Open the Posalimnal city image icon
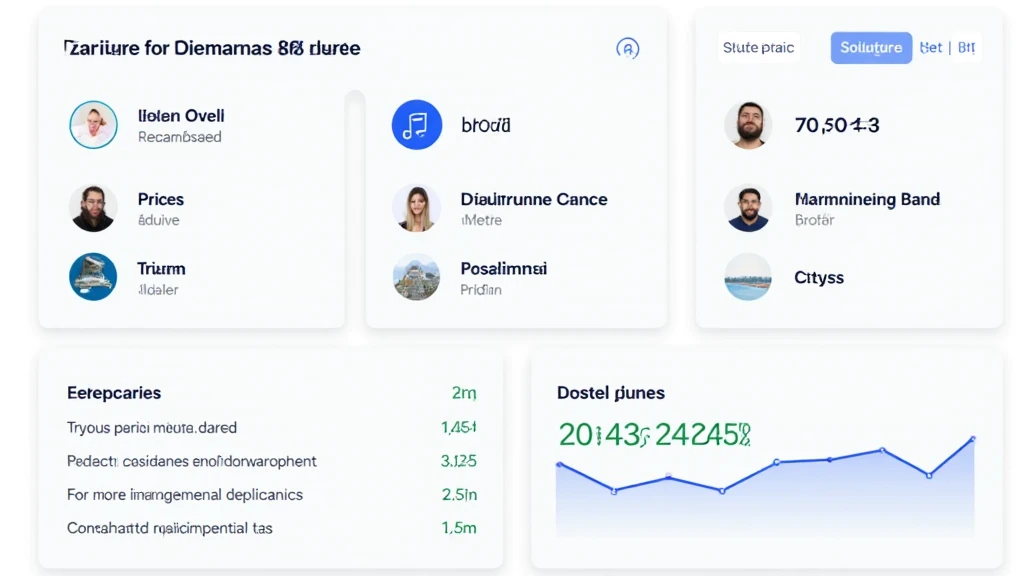 click(x=416, y=277)
